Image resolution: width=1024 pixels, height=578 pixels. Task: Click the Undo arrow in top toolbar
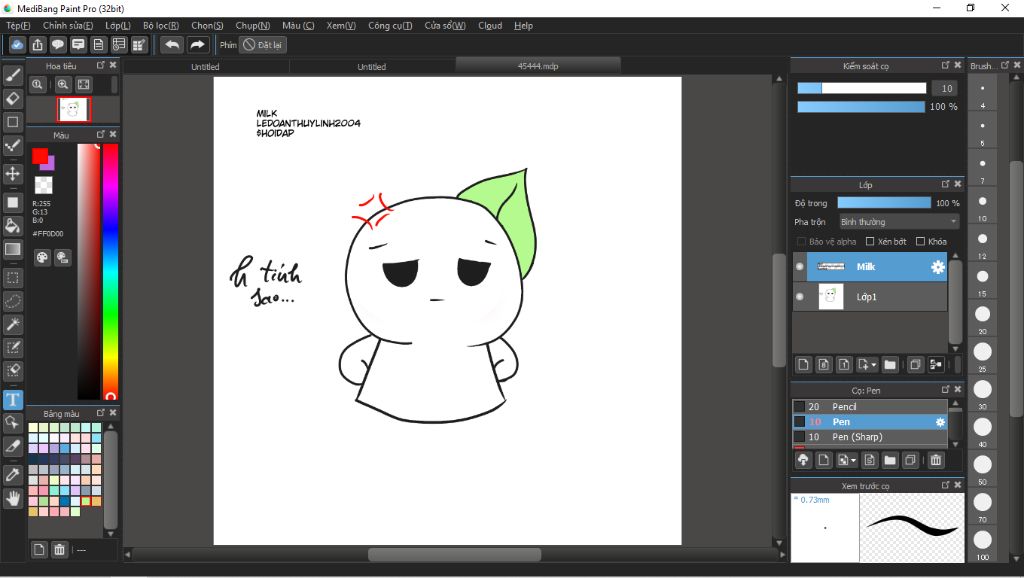[172, 45]
